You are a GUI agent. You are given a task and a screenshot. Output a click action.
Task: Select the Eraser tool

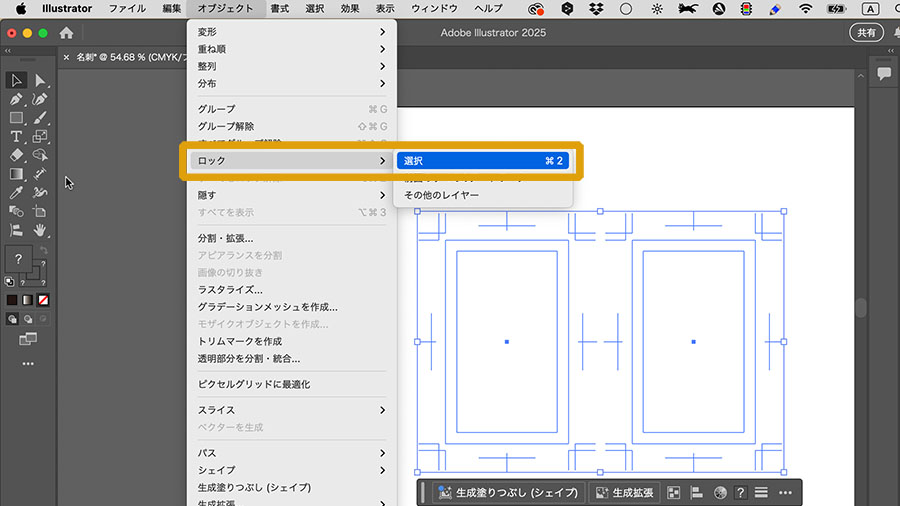click(16, 155)
